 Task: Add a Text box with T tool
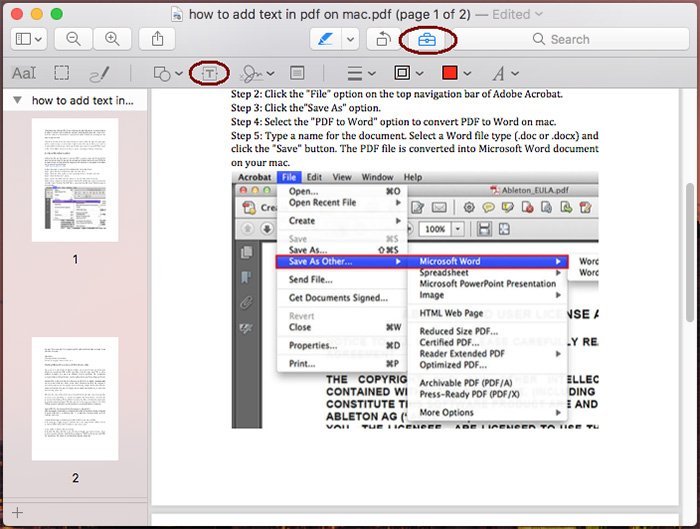click(209, 74)
